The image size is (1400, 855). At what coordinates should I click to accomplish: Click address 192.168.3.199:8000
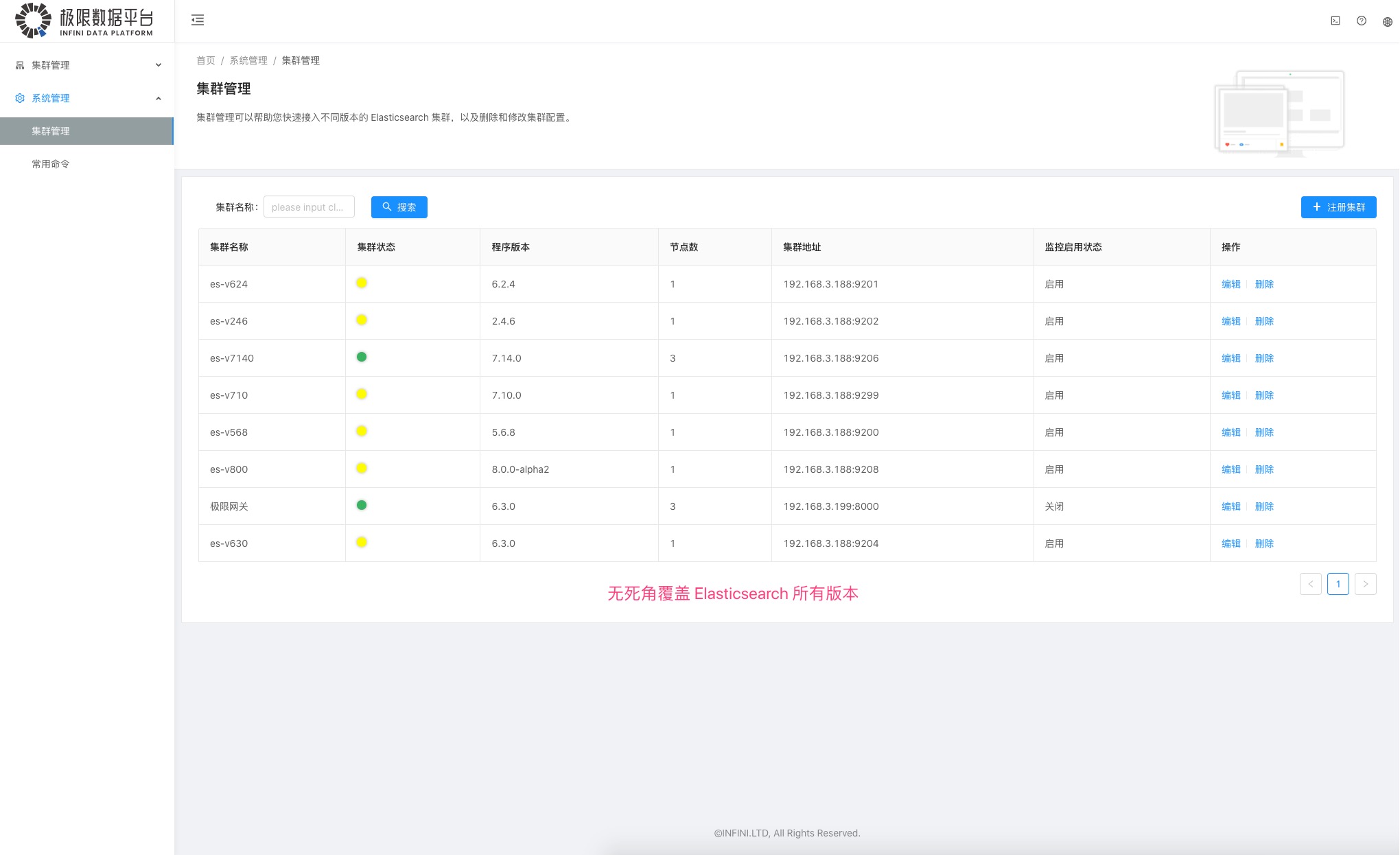coord(831,506)
